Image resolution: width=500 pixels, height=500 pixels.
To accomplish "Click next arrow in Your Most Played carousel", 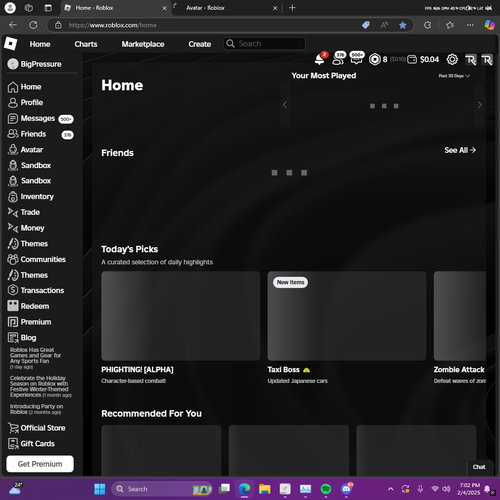I will pos(479,105).
